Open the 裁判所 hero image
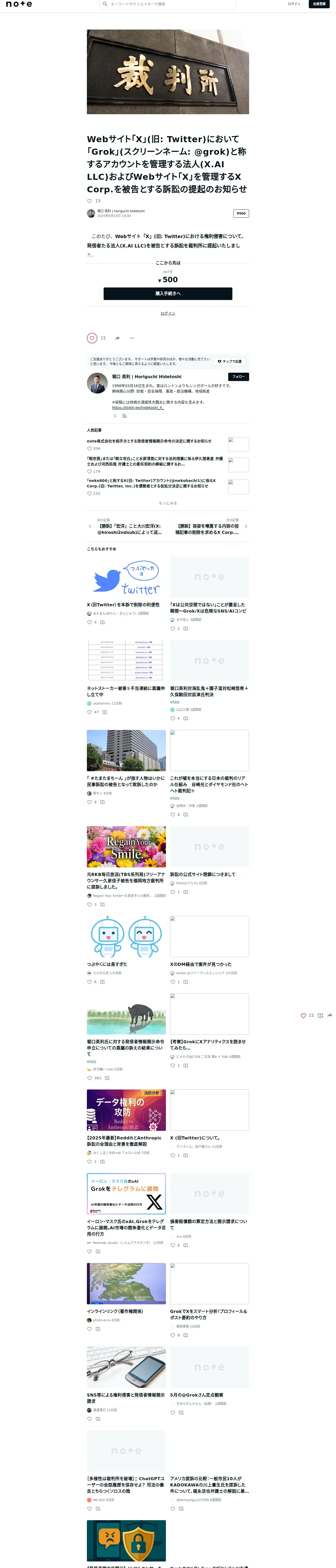The height and width of the screenshot is (1568, 336). tap(168, 72)
